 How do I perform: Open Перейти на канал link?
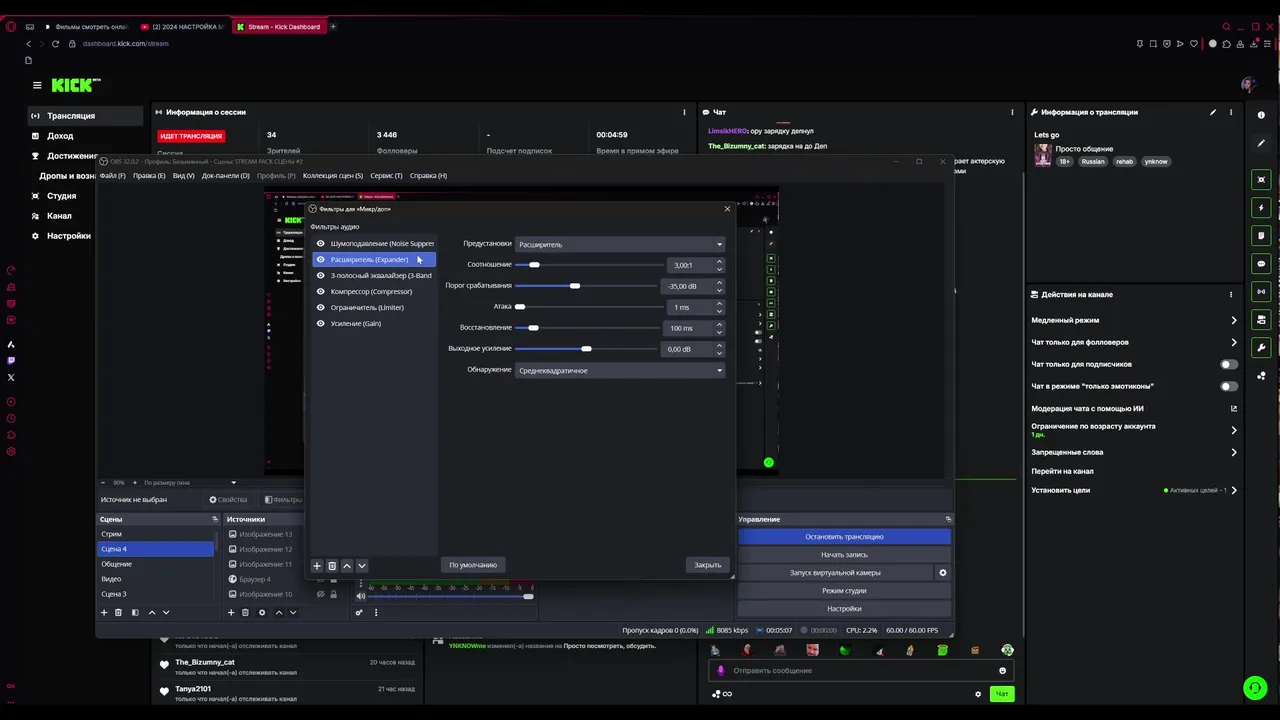coord(1062,471)
